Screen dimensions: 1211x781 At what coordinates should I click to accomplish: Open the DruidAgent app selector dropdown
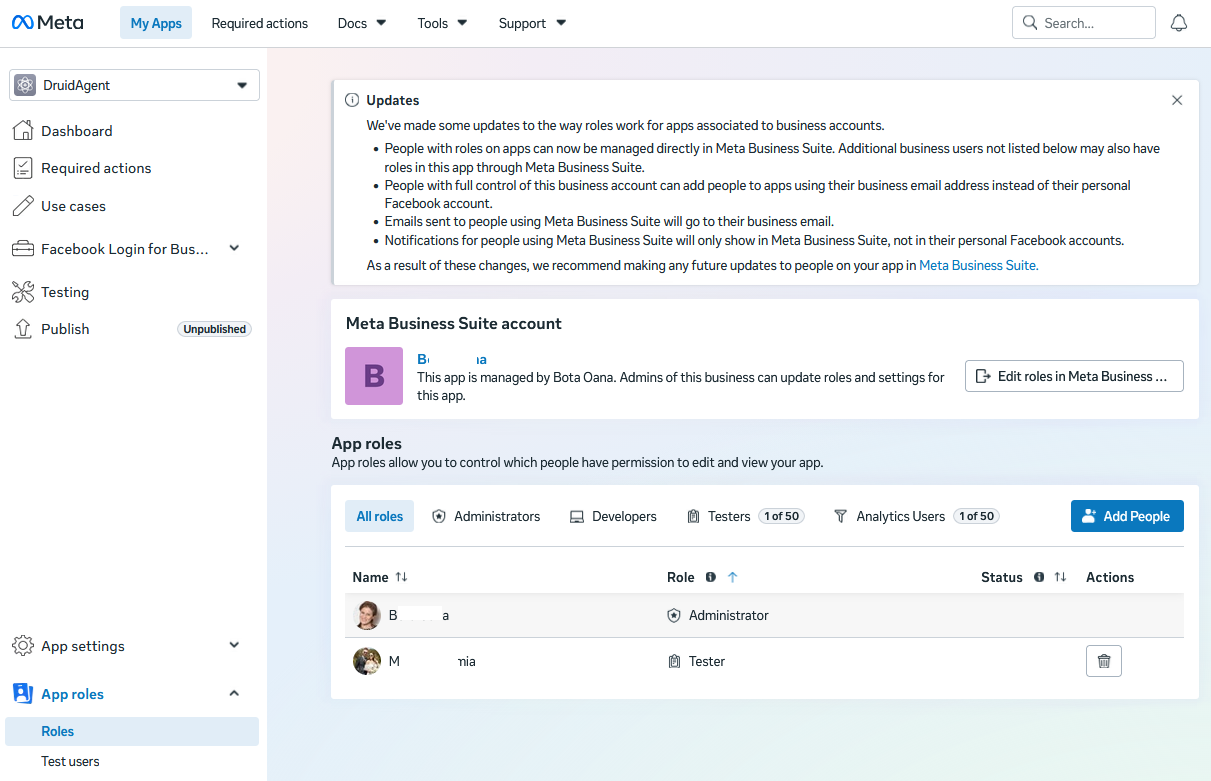[x=135, y=85]
